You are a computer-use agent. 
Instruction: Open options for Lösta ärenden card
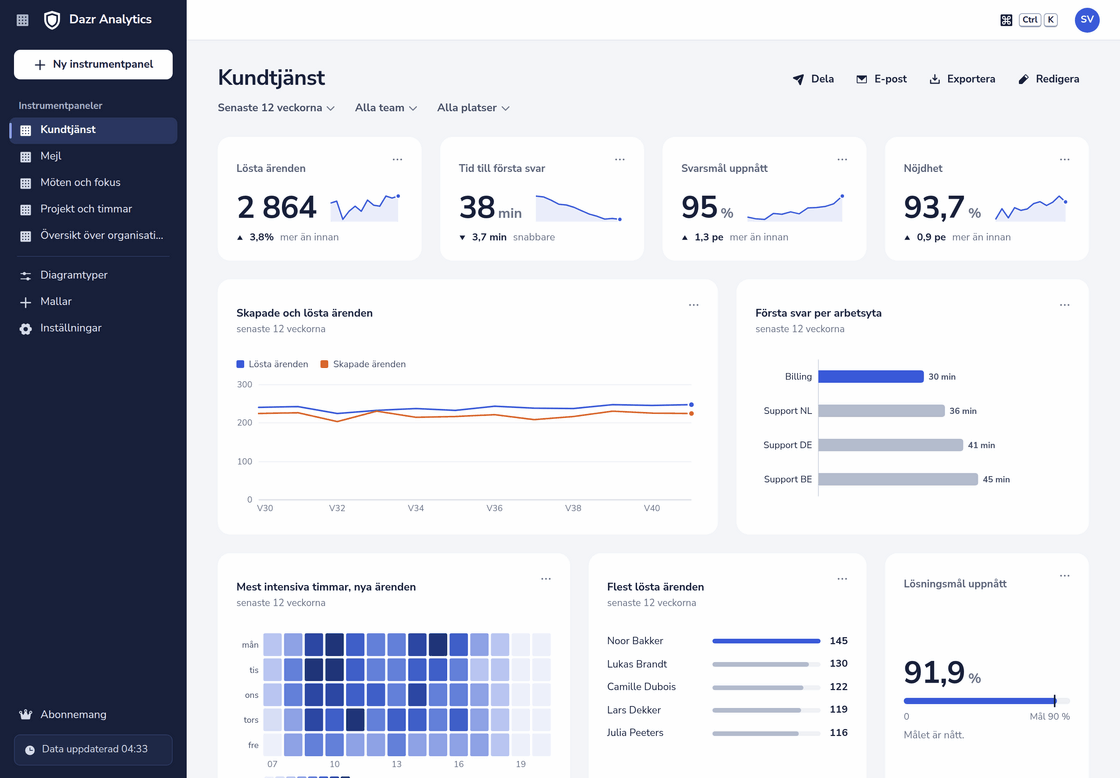pos(397,159)
